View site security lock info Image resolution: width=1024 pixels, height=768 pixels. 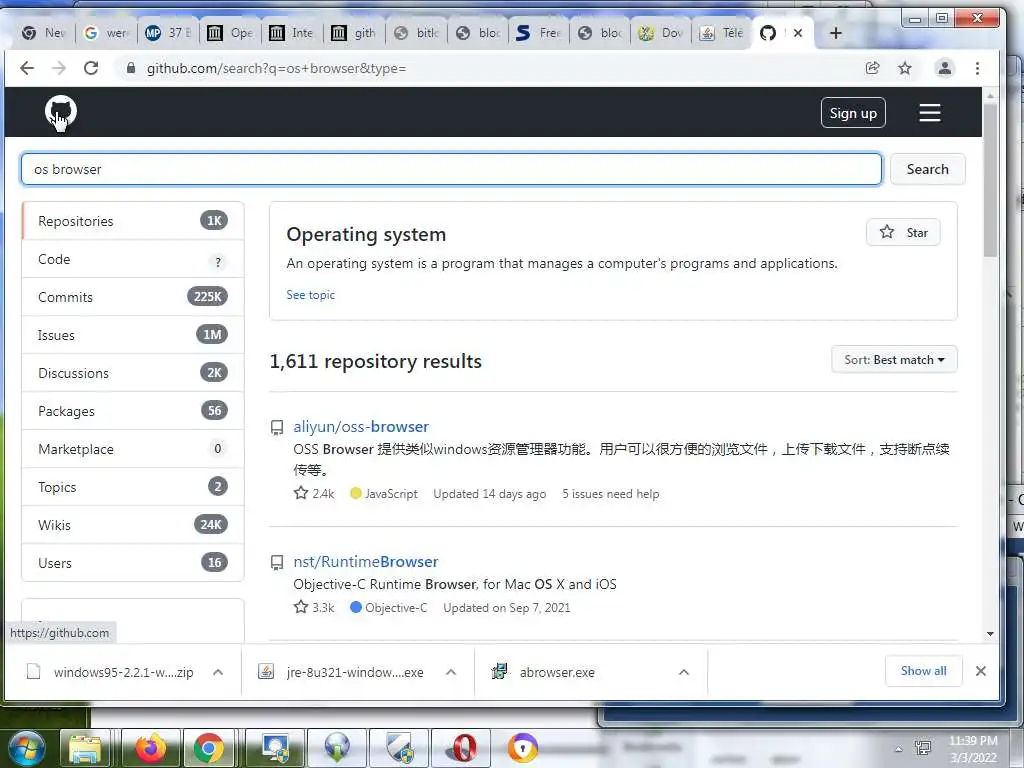coord(131,68)
